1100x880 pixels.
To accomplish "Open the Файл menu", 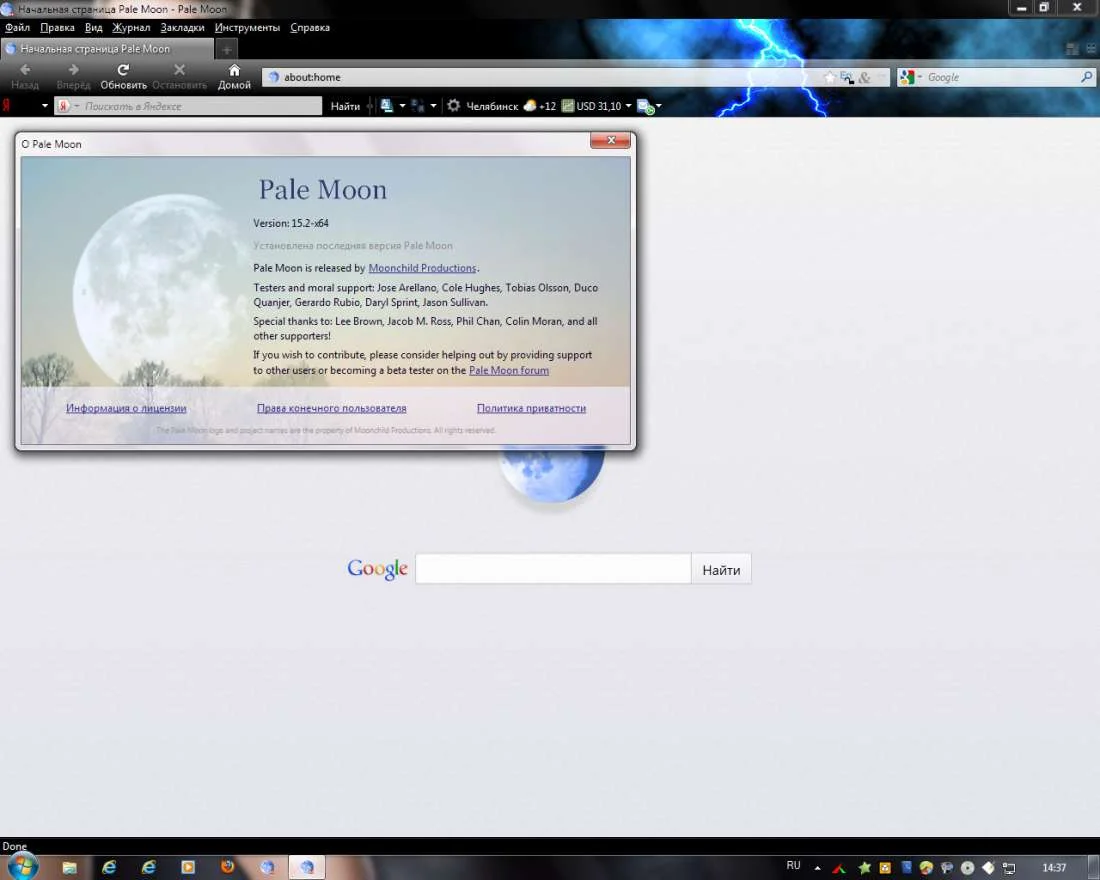I will [17, 27].
